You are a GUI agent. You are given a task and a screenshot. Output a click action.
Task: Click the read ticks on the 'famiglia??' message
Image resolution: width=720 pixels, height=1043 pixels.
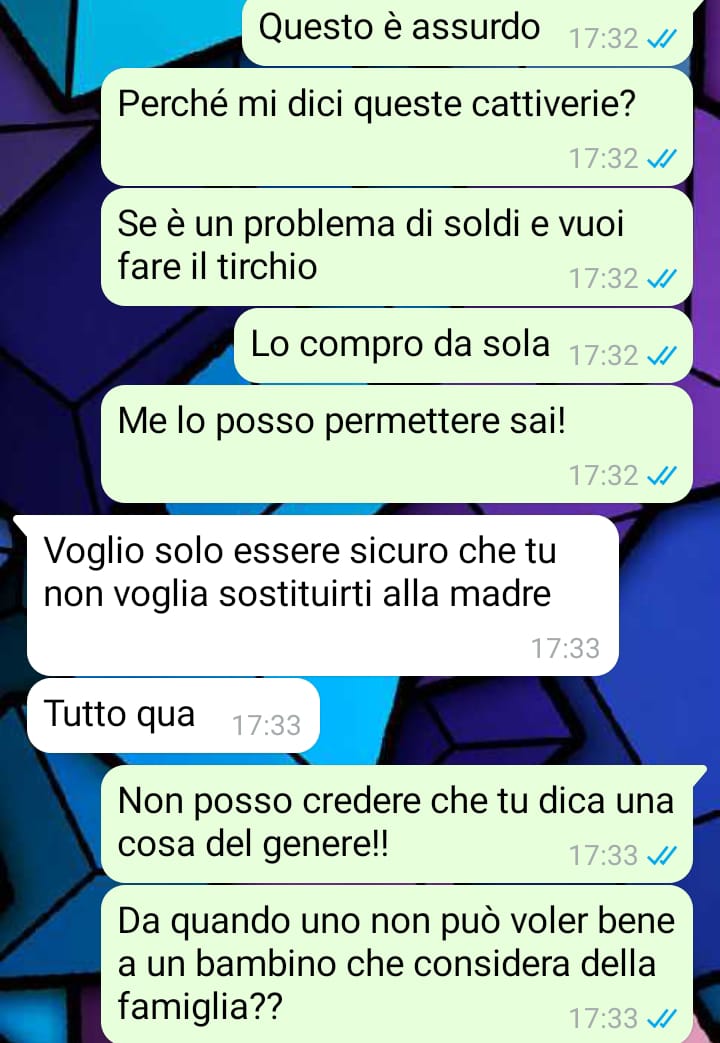pos(661,1018)
